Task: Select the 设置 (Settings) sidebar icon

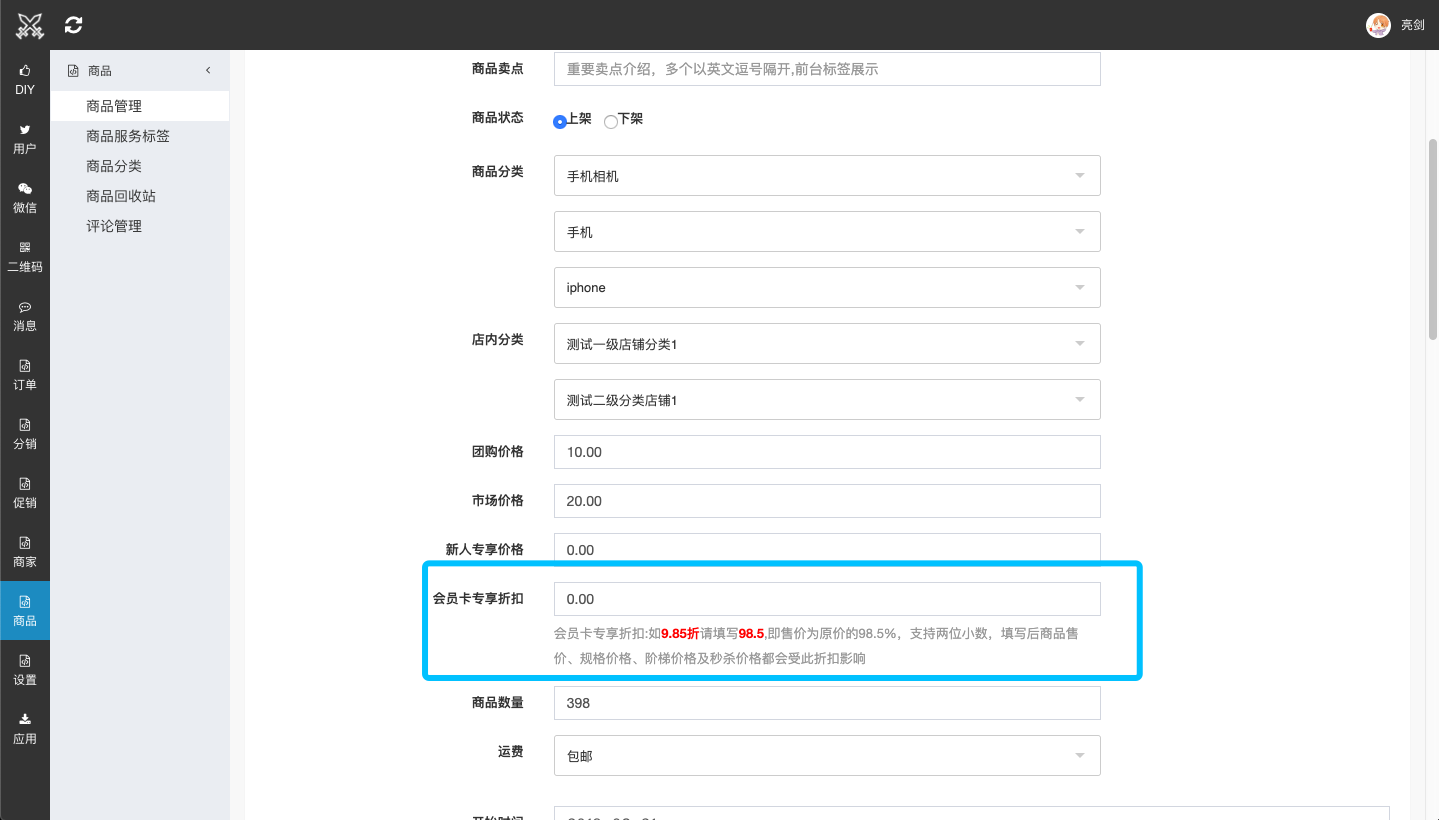Action: tap(24, 669)
